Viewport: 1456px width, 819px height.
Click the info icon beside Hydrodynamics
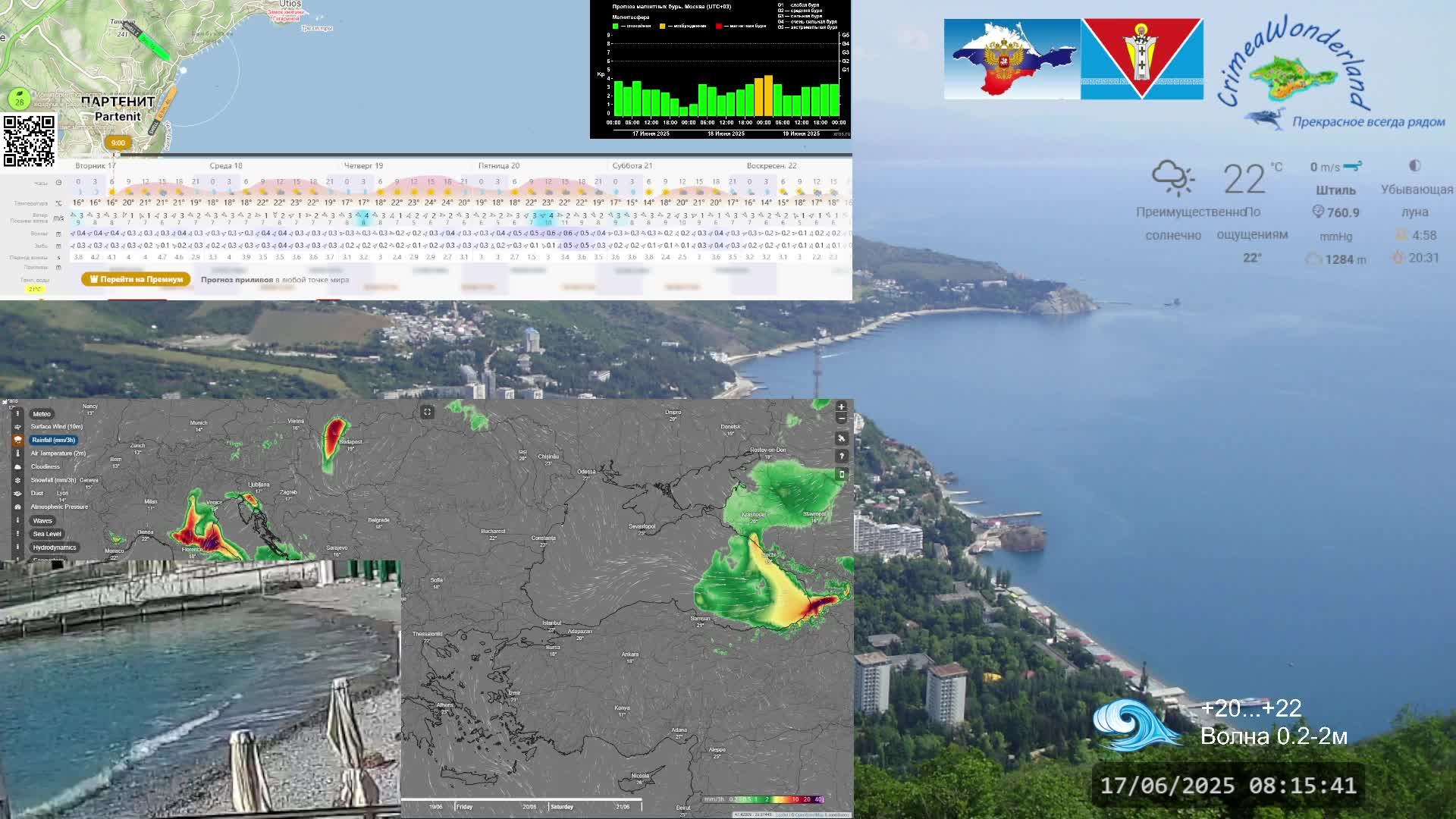point(17,548)
